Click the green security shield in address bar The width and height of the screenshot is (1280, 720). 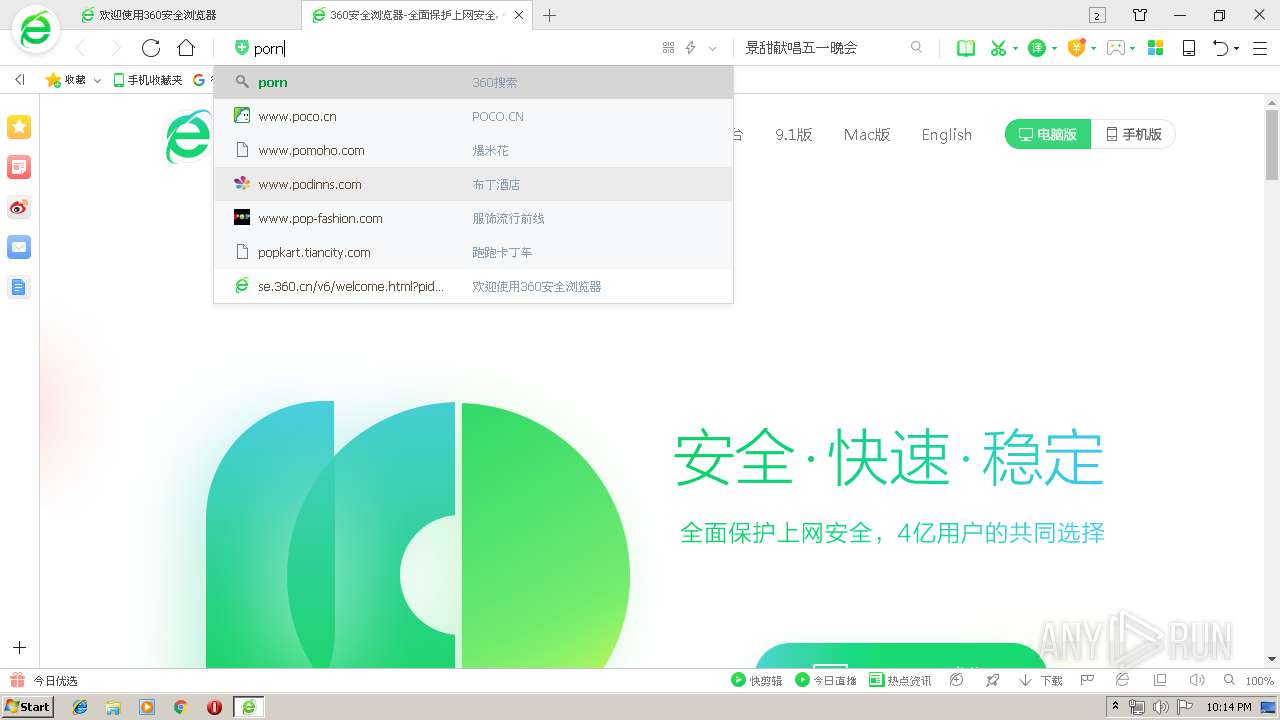[x=241, y=48]
